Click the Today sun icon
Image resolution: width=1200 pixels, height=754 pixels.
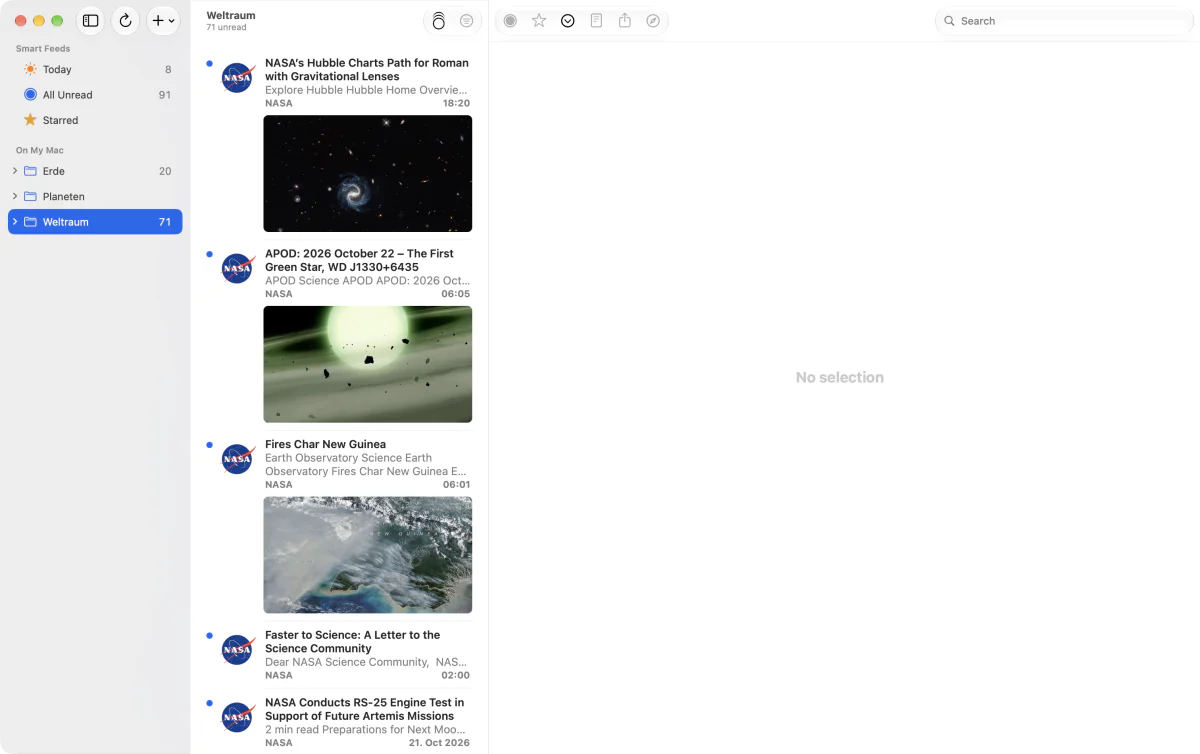(x=30, y=69)
